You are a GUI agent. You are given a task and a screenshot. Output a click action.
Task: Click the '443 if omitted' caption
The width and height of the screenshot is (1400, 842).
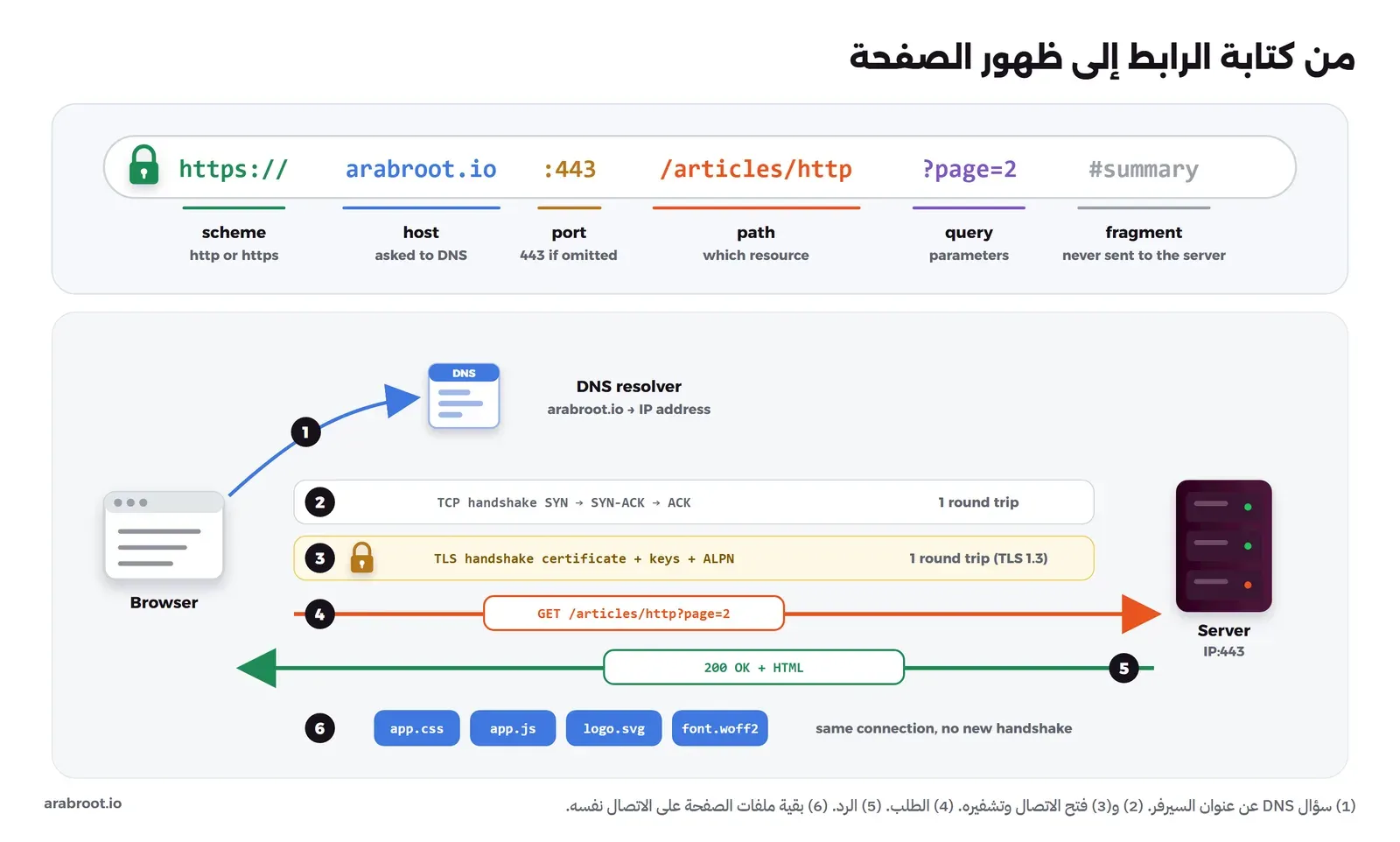tap(569, 256)
